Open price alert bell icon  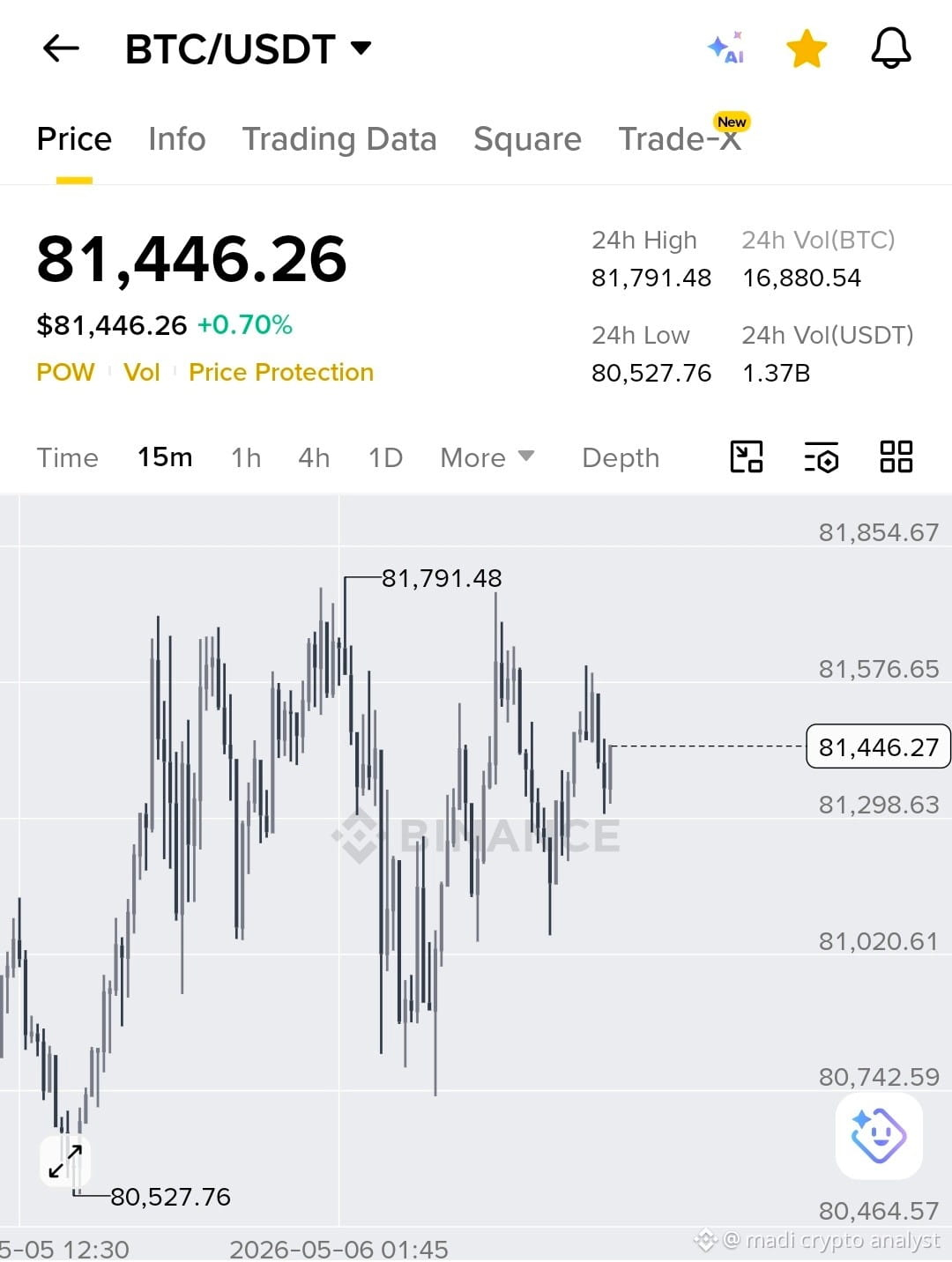[890, 48]
